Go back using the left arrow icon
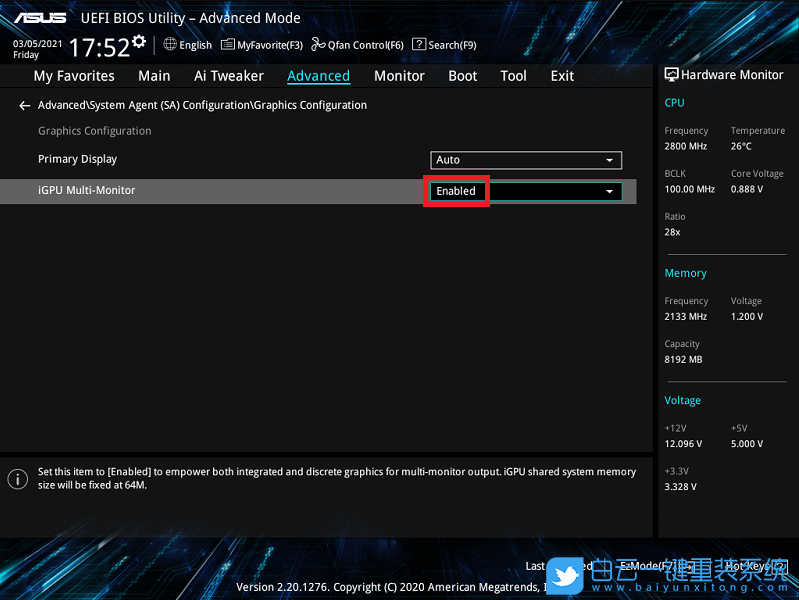This screenshot has width=799, height=600. coord(25,105)
